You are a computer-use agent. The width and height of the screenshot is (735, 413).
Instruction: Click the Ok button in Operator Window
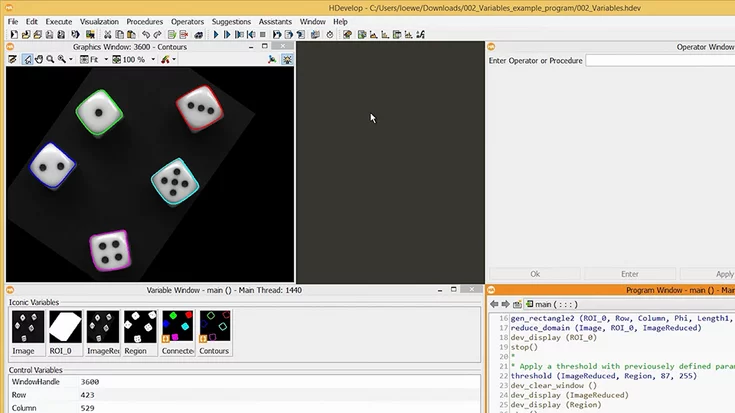535,273
